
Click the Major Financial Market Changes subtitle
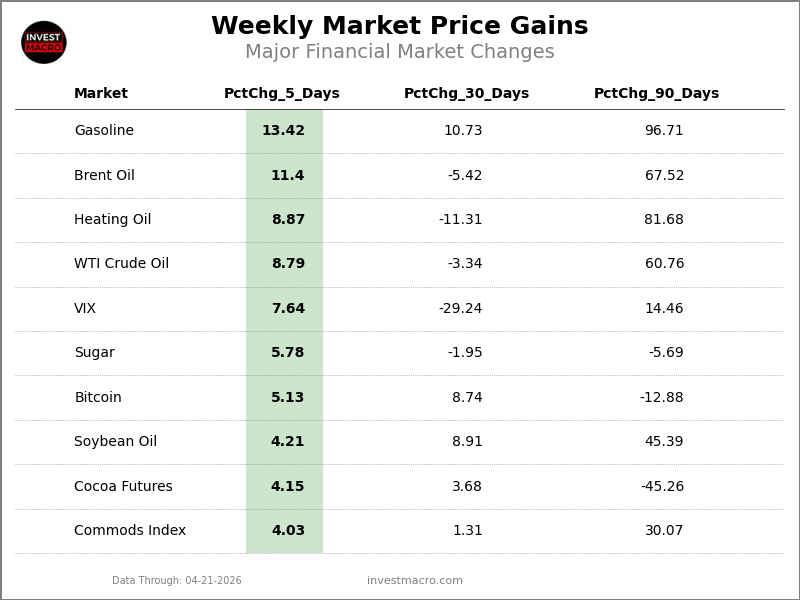[399, 52]
